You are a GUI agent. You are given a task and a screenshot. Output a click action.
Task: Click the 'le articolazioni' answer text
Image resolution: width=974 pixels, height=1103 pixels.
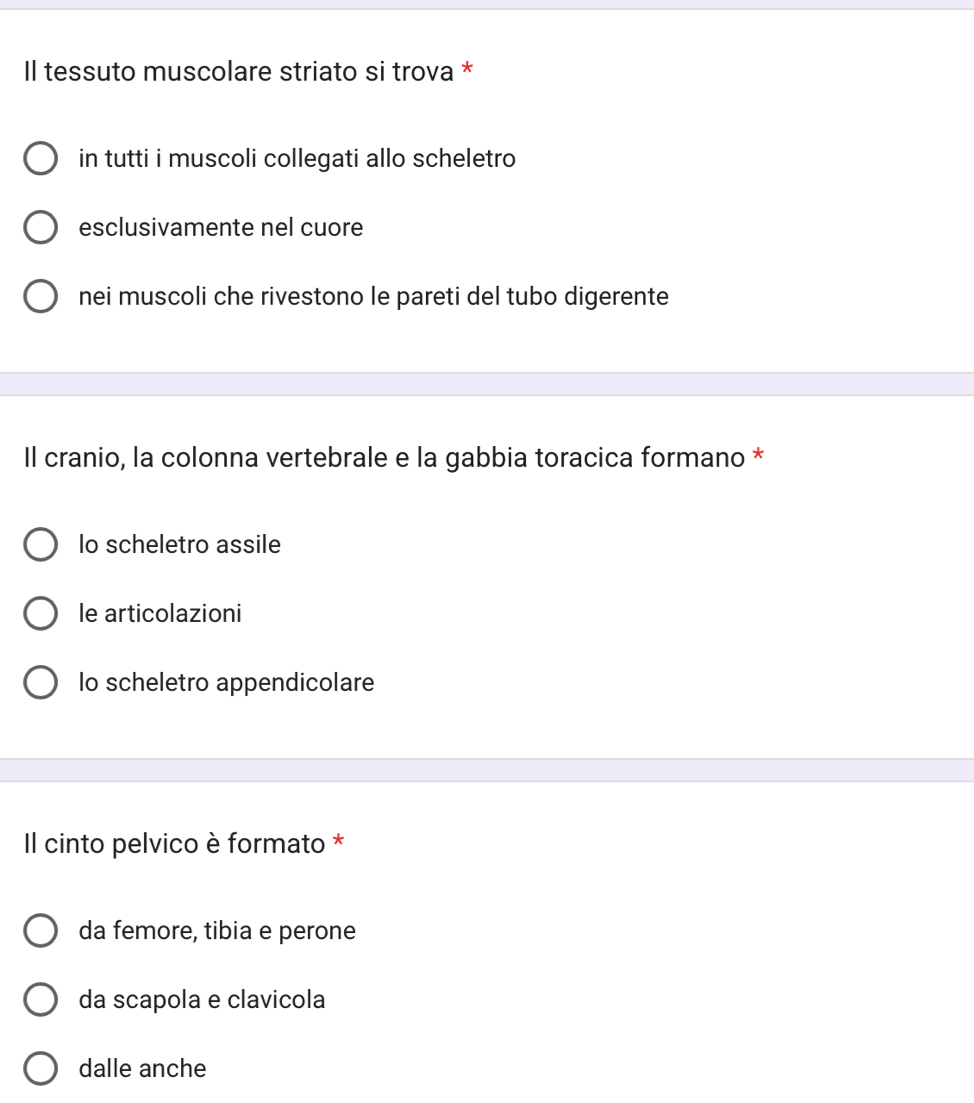tap(160, 613)
